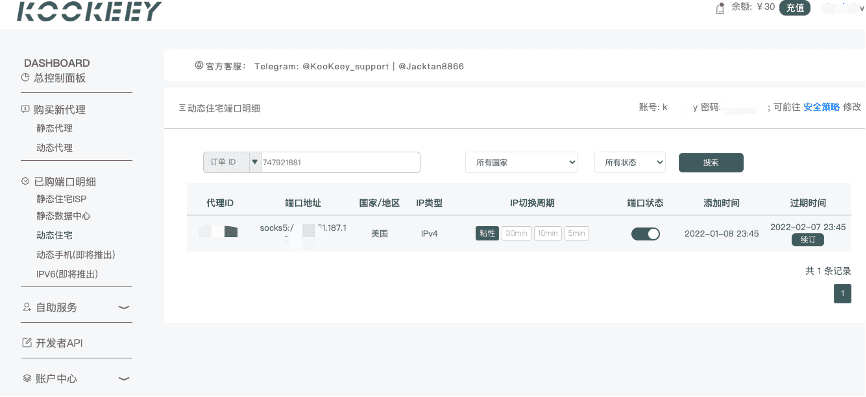The image size is (866, 397).
Task: Select 动态住宅 in the sidebar
Action: [55, 235]
